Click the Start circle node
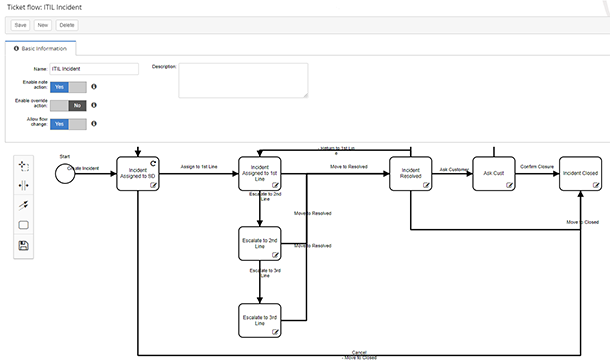Screen dimensions: 610x363 click(x=65, y=174)
